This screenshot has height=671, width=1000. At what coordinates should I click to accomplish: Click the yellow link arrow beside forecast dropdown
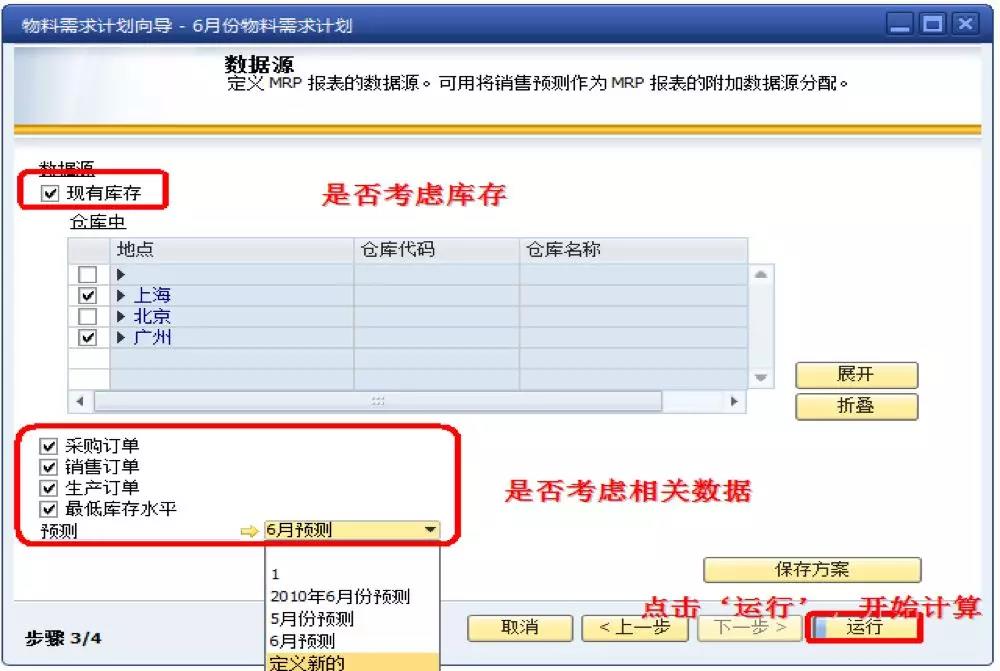[250, 531]
